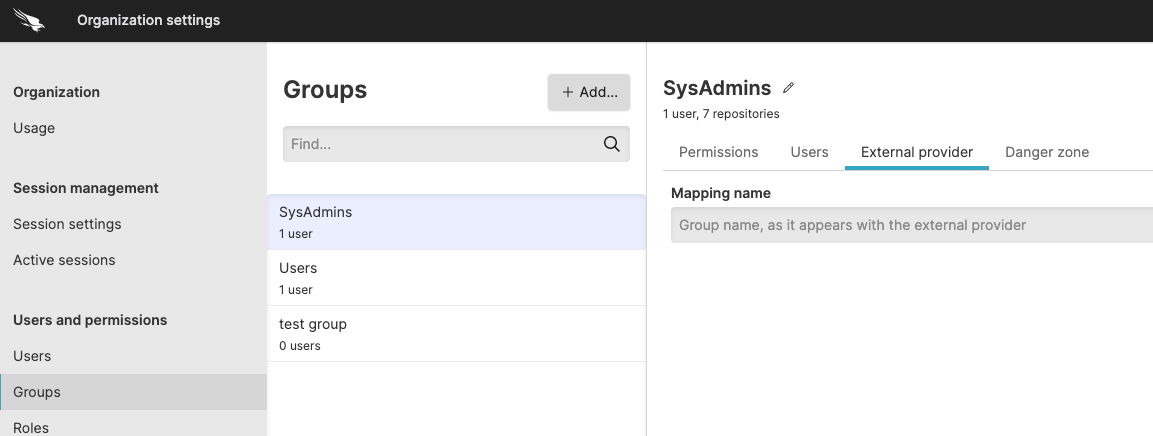
Task: Open Roles in the sidebar
Action: (31, 427)
